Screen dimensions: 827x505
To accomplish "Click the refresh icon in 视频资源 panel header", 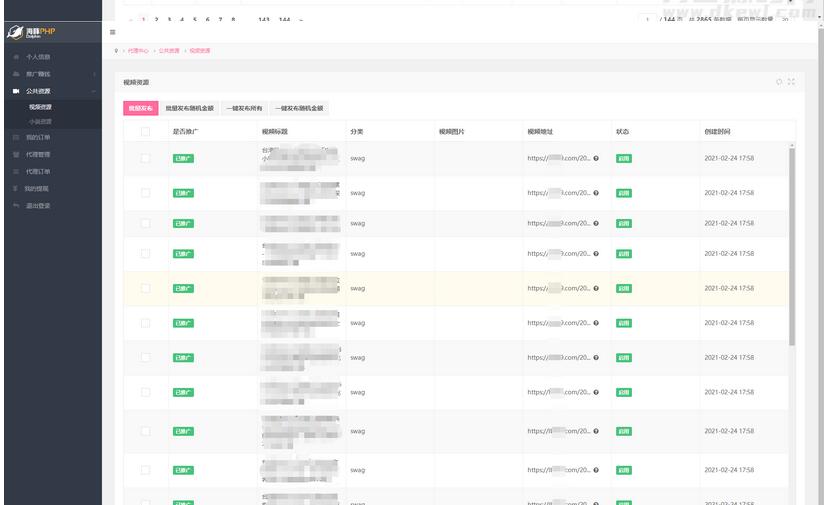I will (779, 82).
